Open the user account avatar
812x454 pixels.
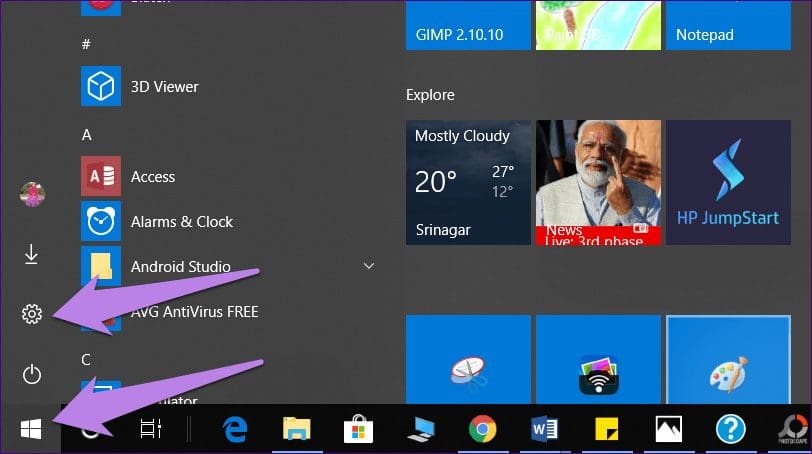(x=32, y=195)
